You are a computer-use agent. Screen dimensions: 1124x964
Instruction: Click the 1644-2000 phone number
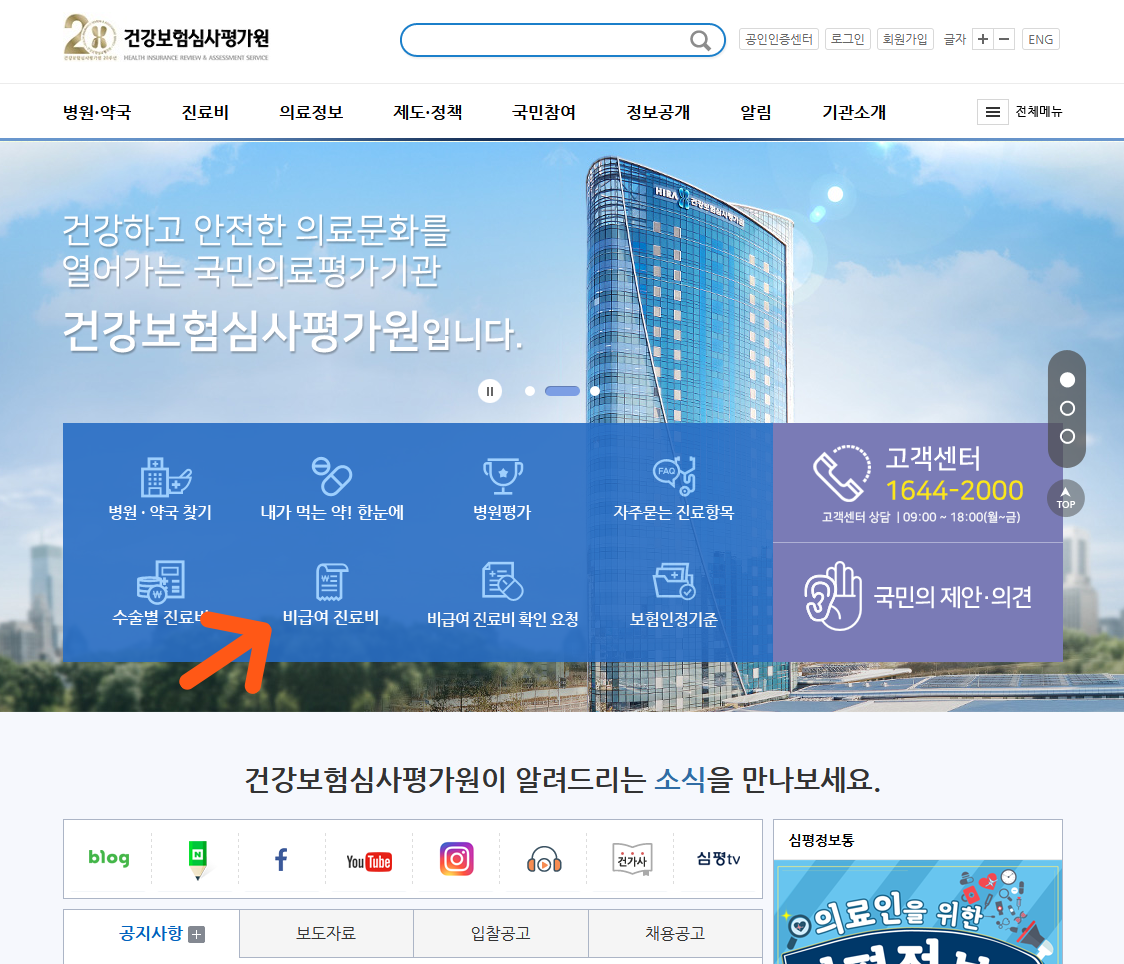click(x=954, y=491)
